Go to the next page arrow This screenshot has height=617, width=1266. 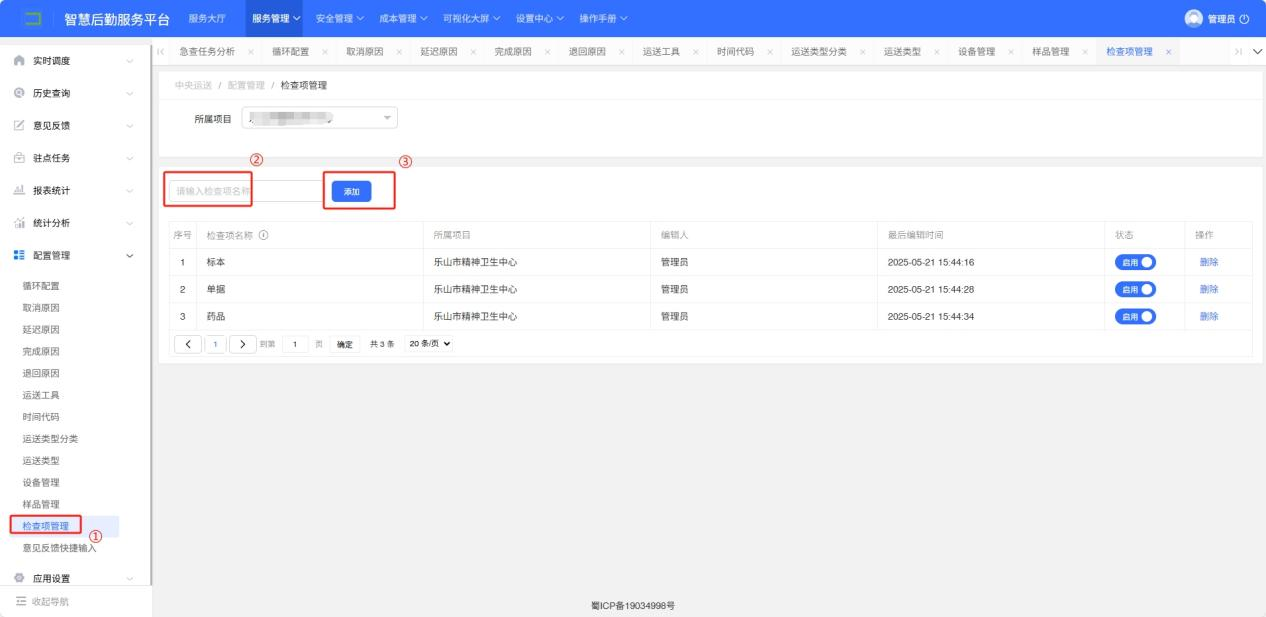[x=242, y=344]
